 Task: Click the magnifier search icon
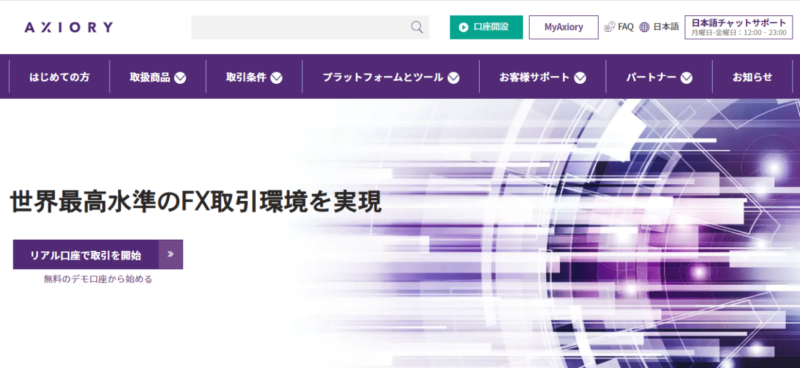coord(417,27)
